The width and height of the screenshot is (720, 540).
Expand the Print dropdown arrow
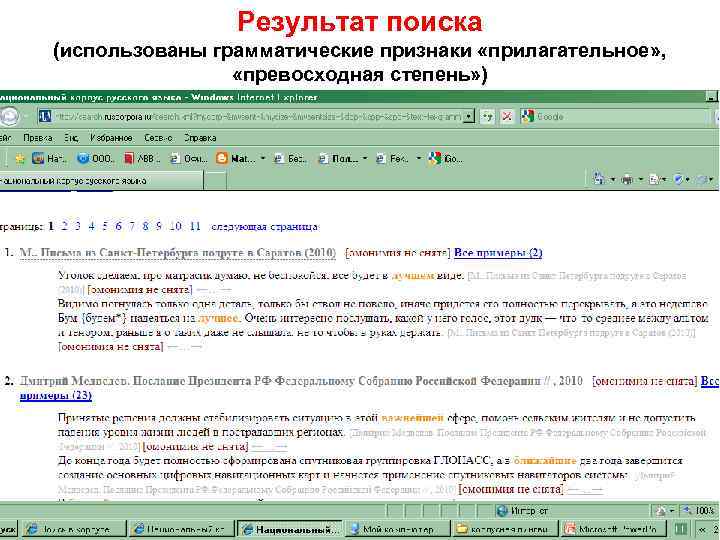(x=641, y=180)
